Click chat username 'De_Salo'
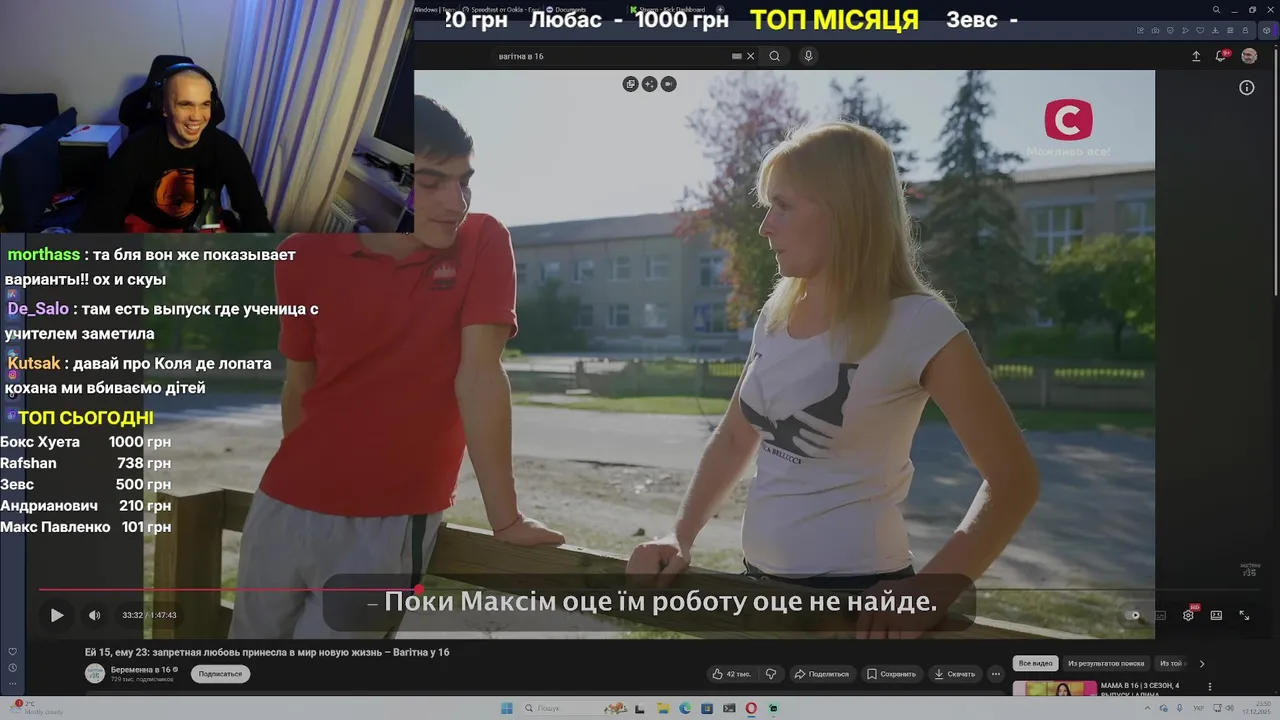This screenshot has width=1280, height=720. 38,309
